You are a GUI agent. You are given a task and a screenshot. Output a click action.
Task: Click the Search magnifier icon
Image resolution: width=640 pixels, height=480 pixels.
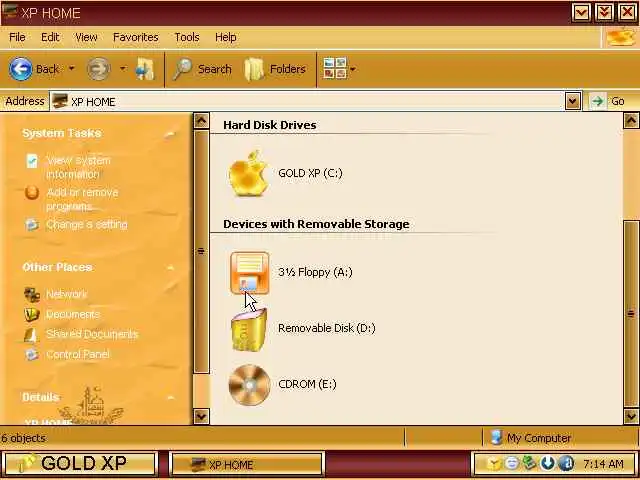click(182, 69)
